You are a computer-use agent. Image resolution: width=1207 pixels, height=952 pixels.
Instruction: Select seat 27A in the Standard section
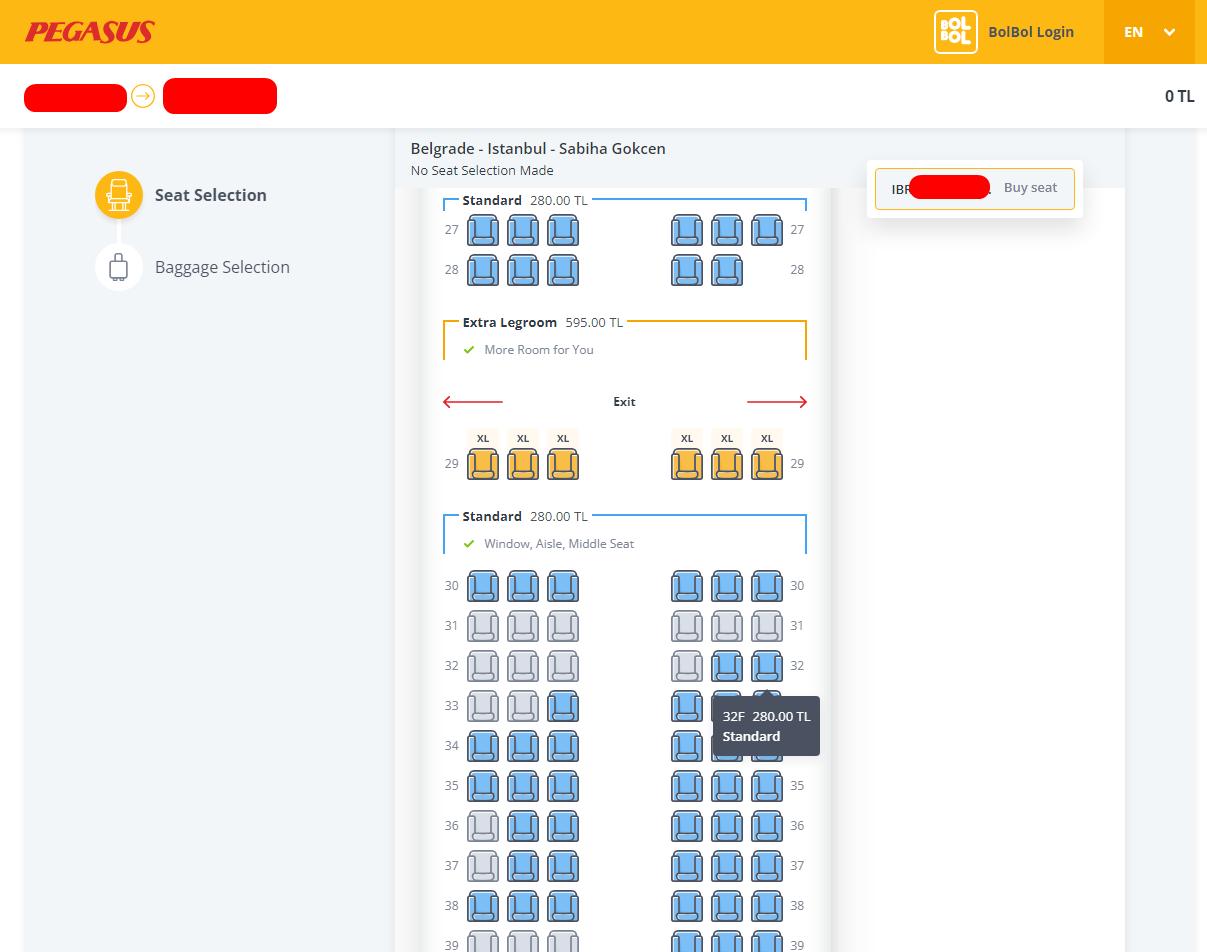[x=483, y=230]
